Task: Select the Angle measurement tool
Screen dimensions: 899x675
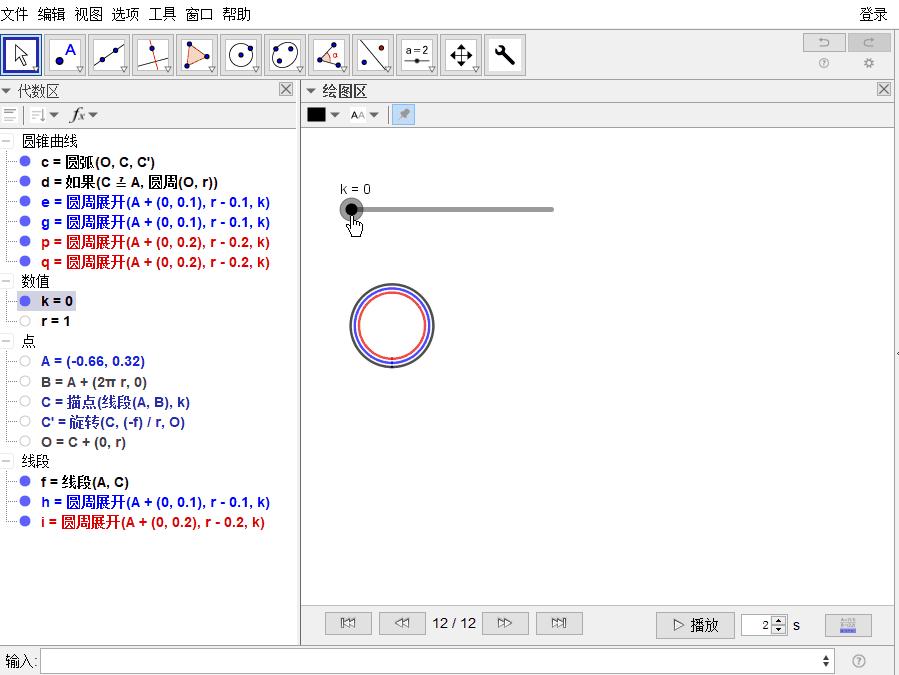Action: click(x=329, y=55)
